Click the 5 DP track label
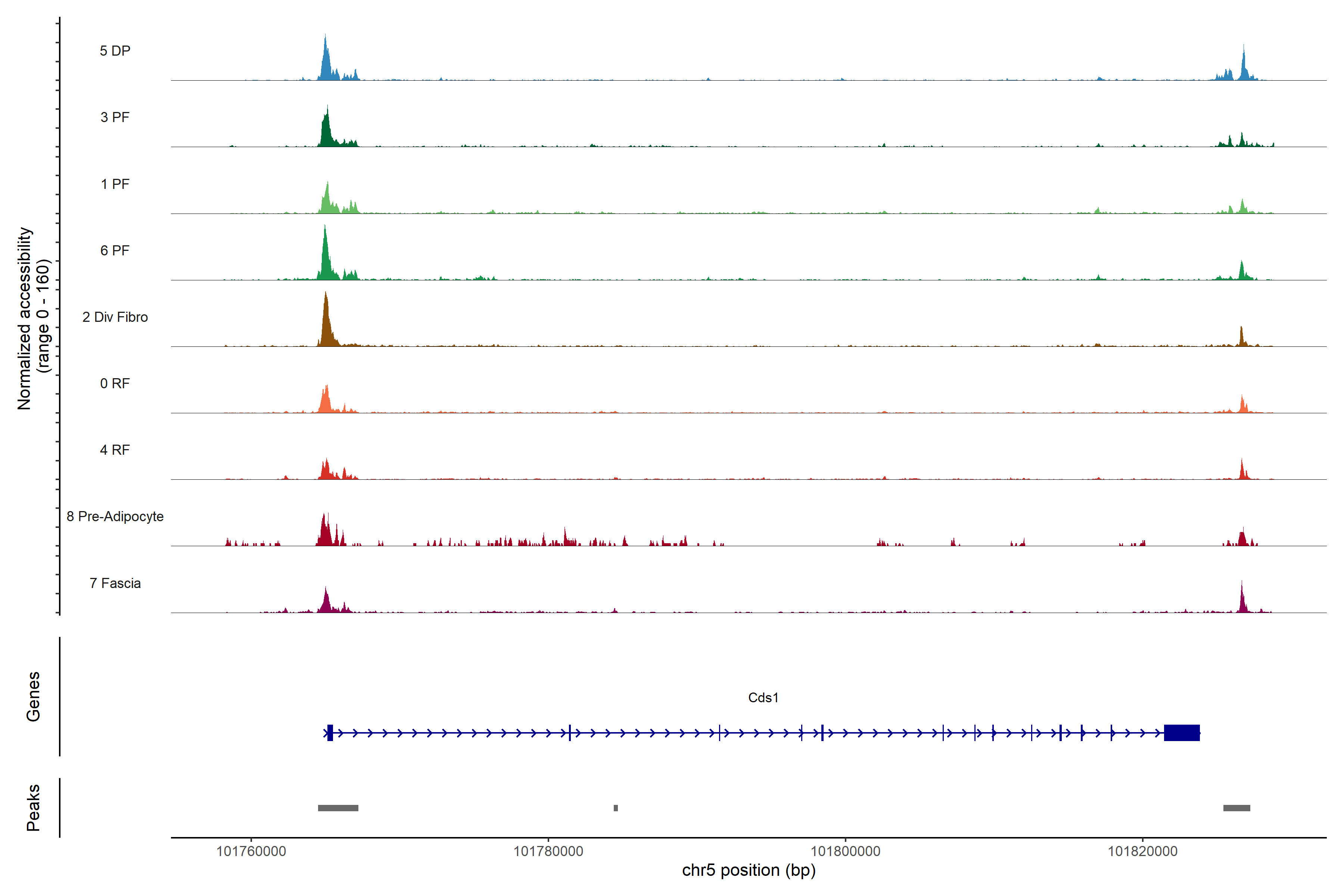This screenshot has width=1344, height=896. tap(115, 51)
